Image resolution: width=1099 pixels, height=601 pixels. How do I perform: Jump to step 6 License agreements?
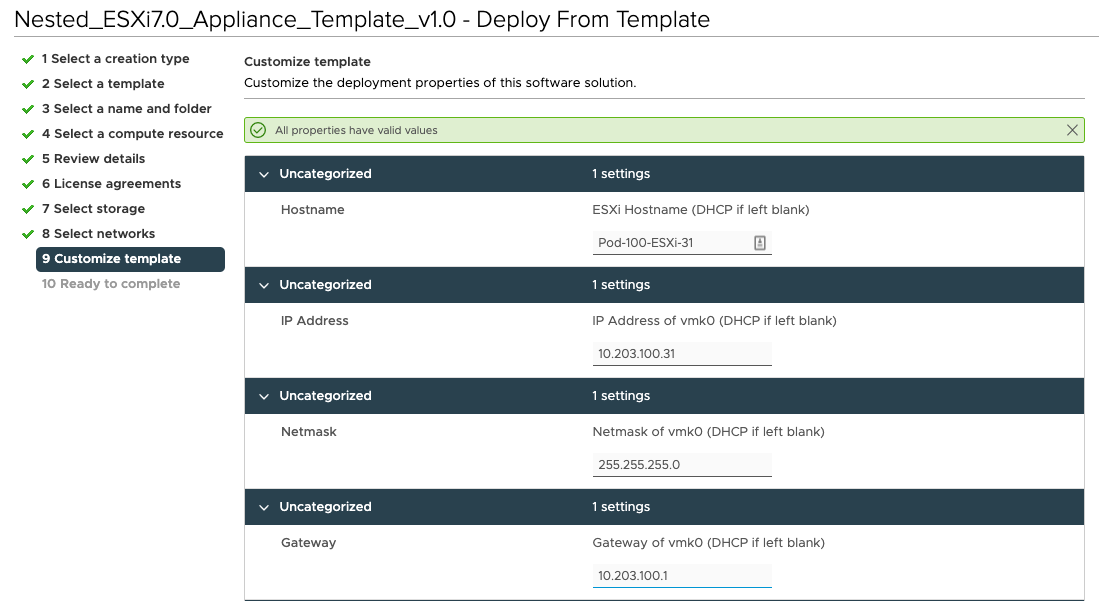click(x=111, y=184)
